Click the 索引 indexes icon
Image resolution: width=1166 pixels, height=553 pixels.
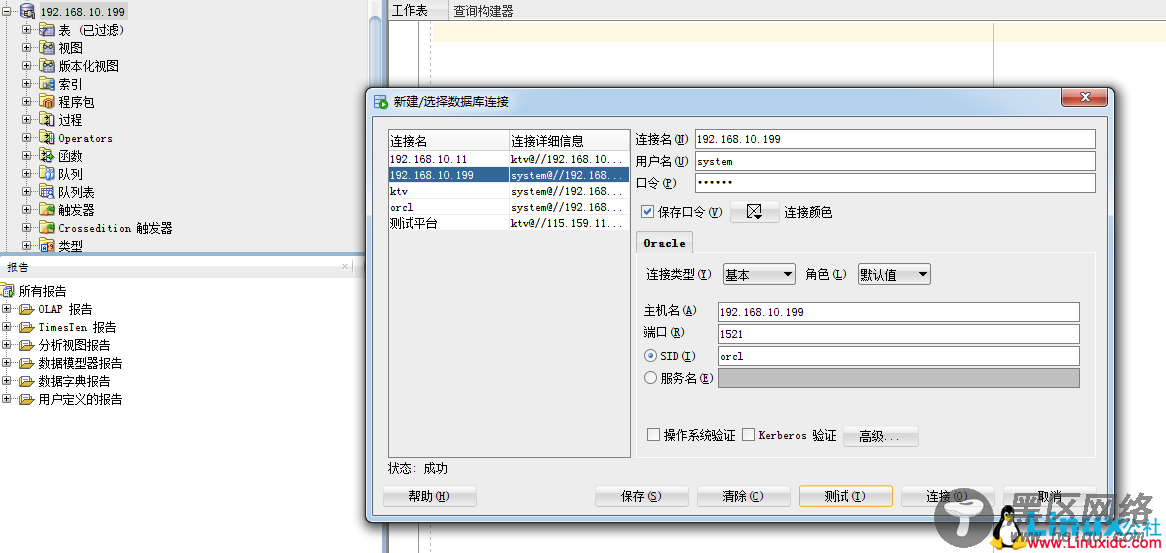click(x=47, y=84)
